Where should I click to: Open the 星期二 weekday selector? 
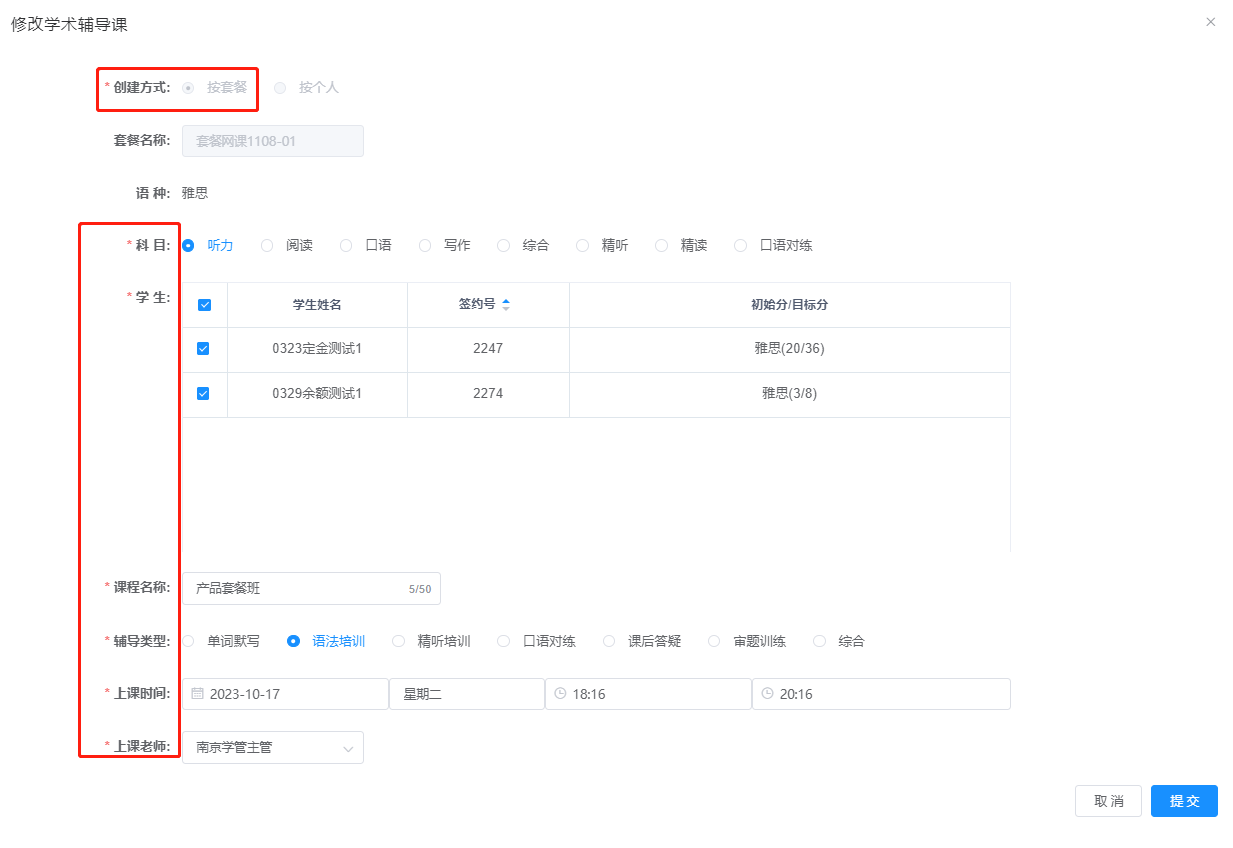point(465,694)
